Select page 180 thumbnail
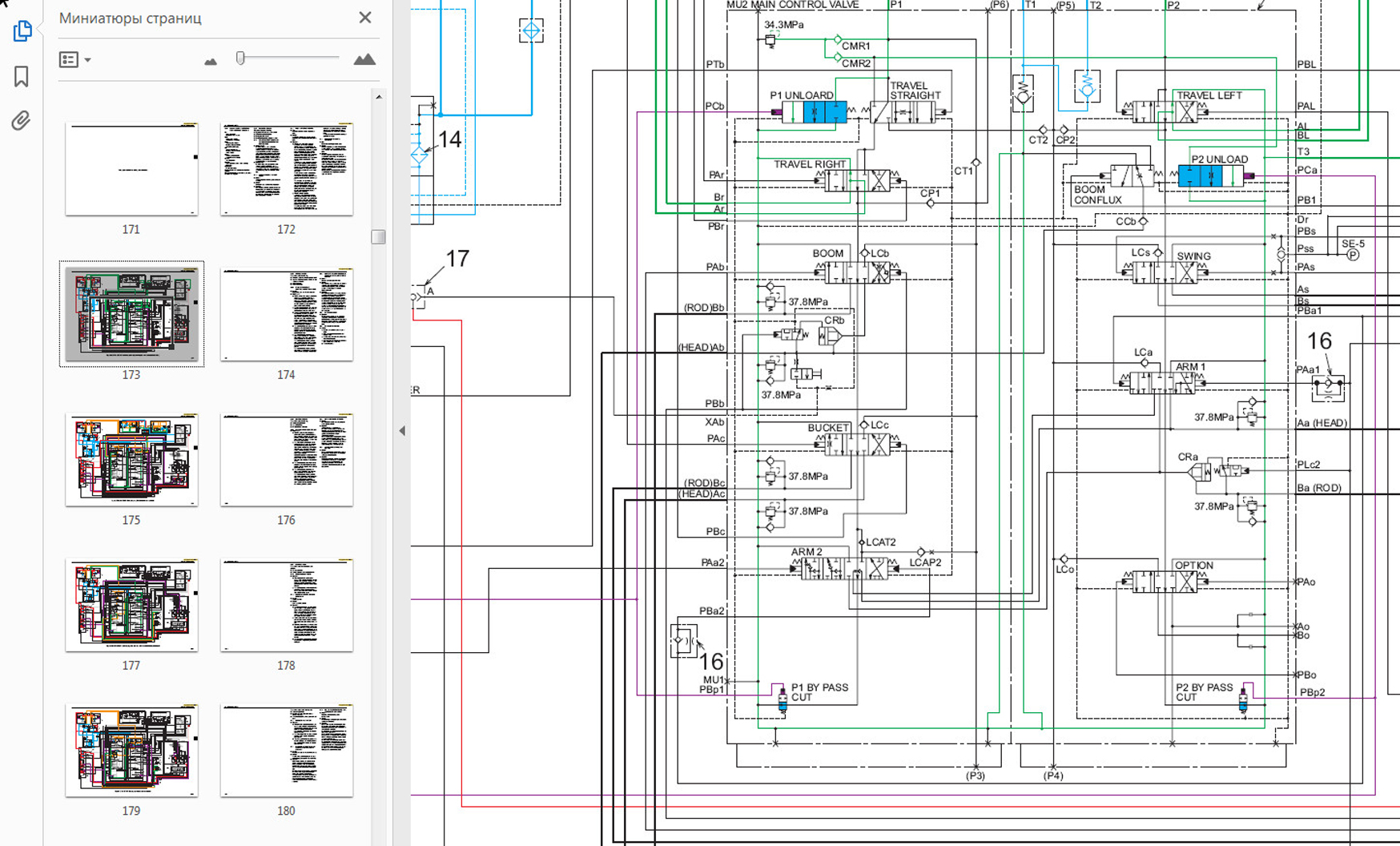This screenshot has height=846, width=1400. pos(286,751)
